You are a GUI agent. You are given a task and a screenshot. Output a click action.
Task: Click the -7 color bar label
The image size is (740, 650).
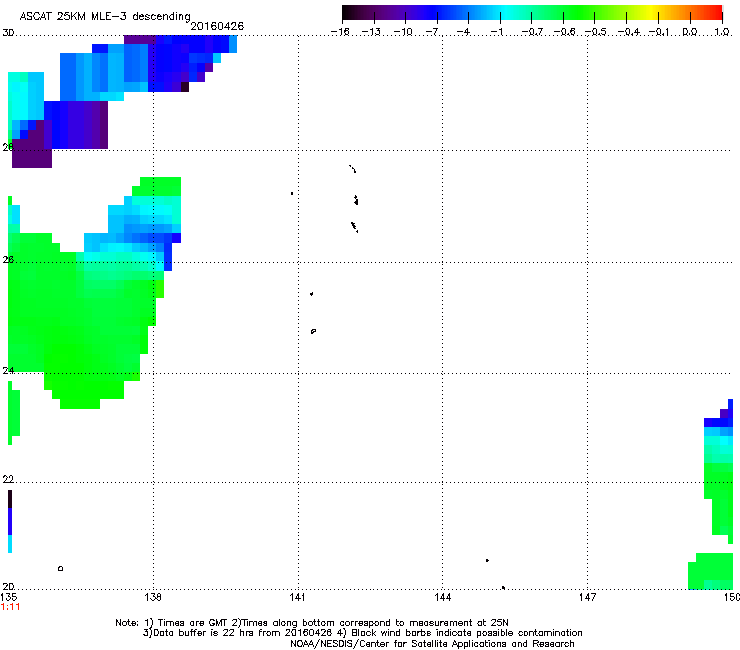[x=432, y=32]
